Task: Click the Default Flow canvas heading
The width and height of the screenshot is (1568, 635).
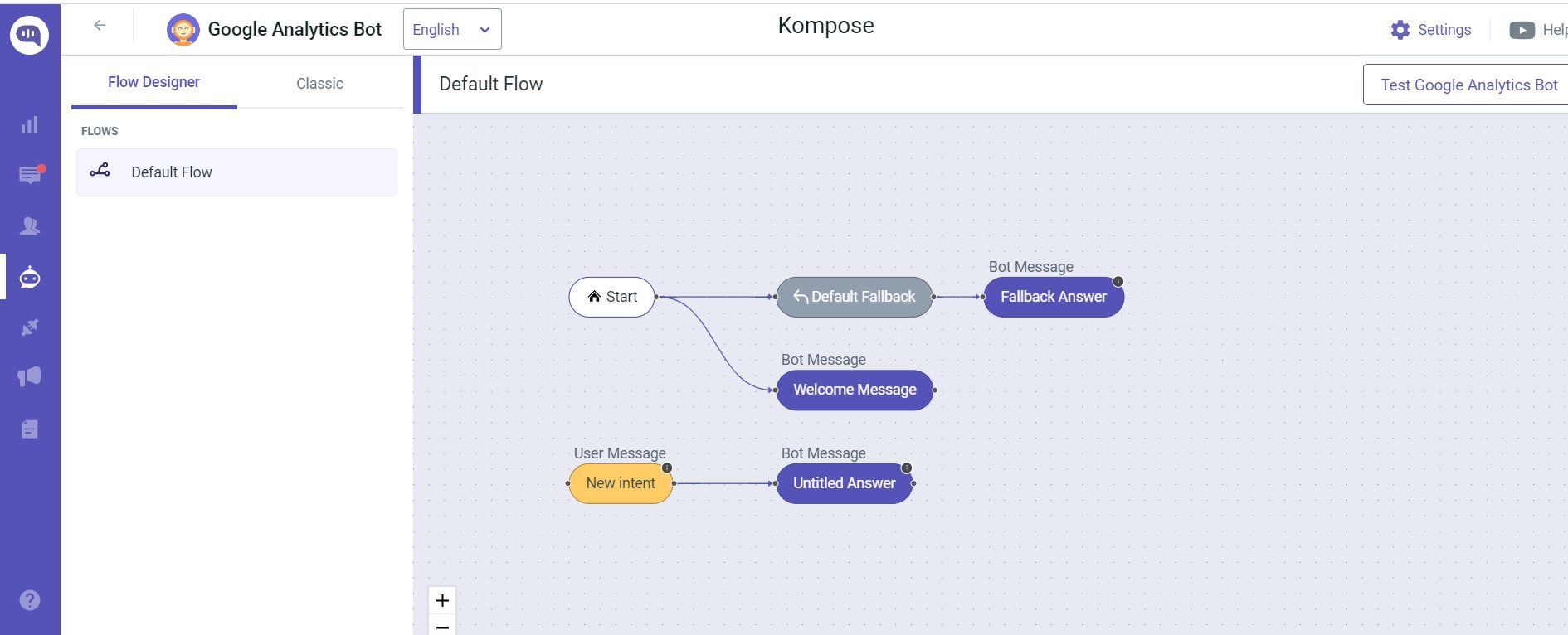Action: 491,84
